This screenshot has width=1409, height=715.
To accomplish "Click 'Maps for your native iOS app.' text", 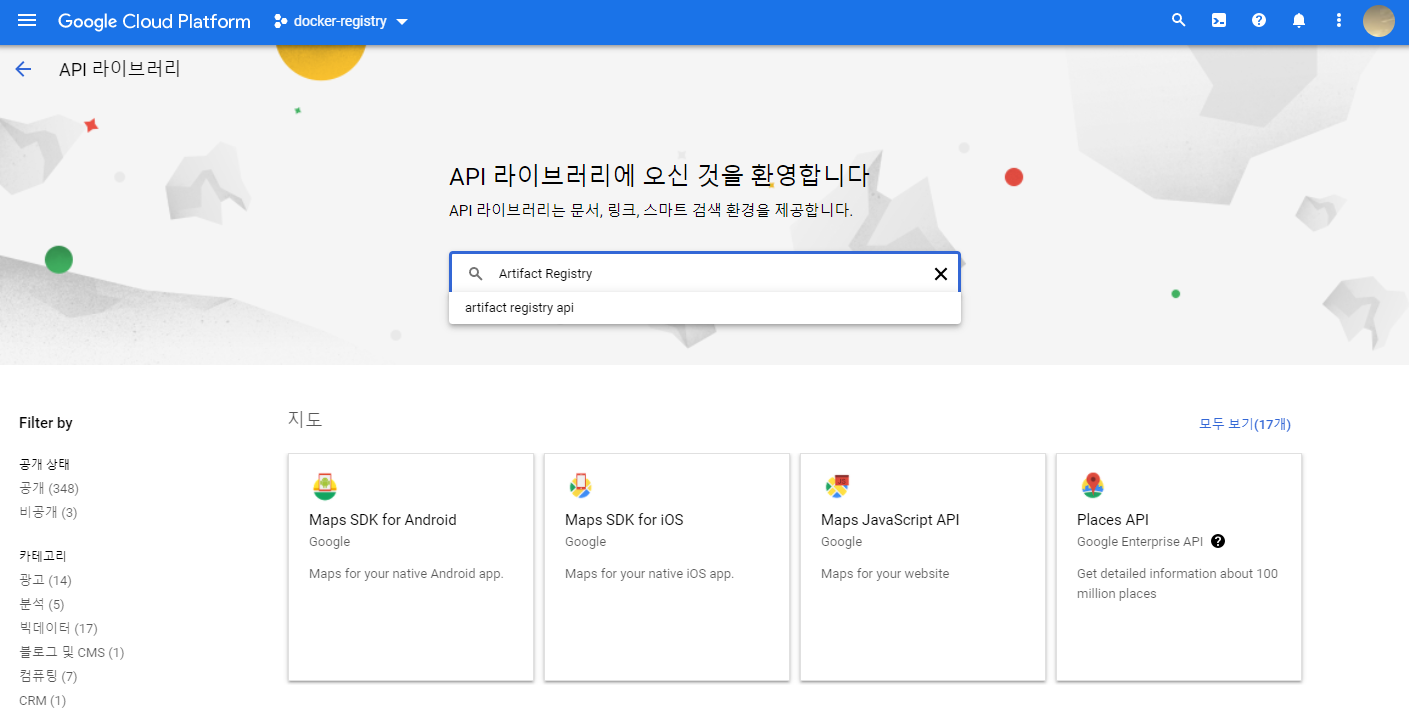I will 649,574.
